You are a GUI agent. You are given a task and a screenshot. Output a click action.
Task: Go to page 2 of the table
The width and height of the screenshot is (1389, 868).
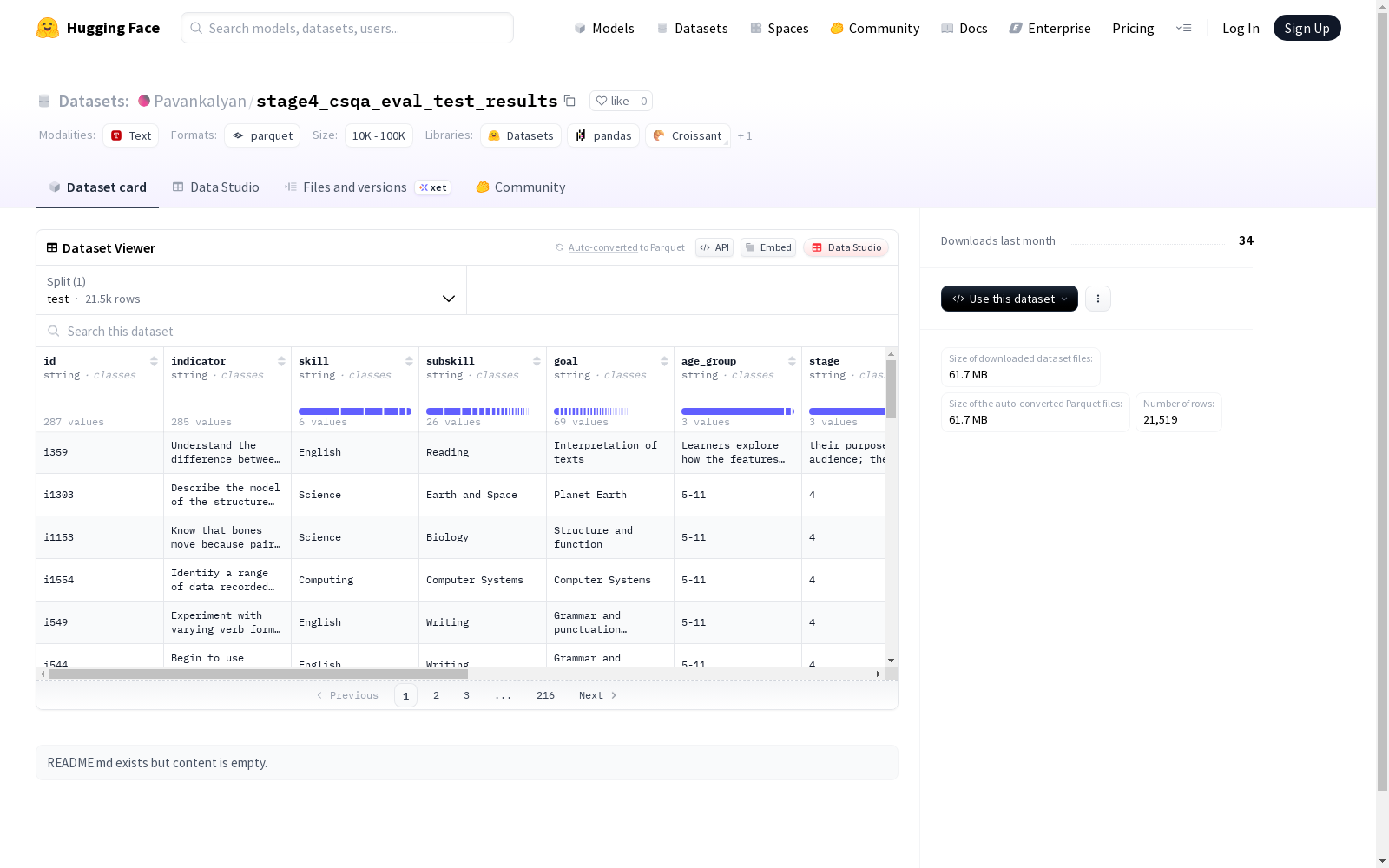436,695
